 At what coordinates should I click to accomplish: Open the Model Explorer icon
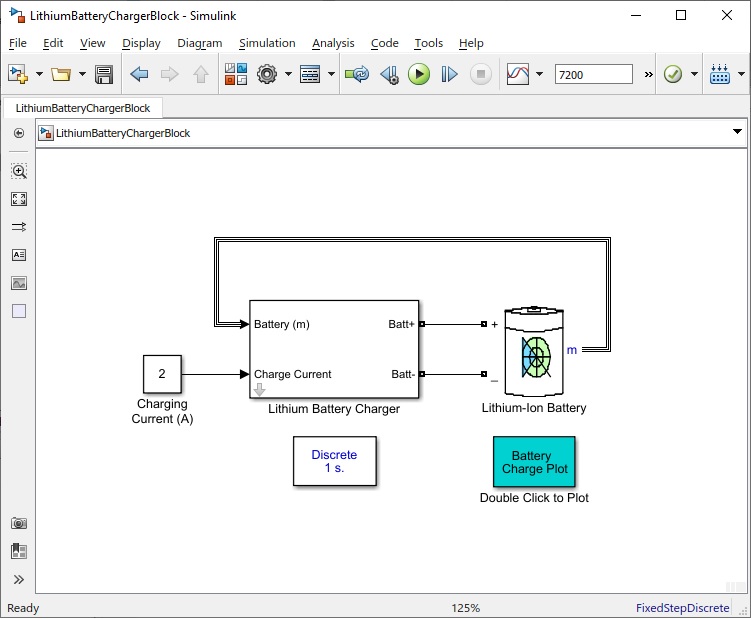(x=310, y=74)
